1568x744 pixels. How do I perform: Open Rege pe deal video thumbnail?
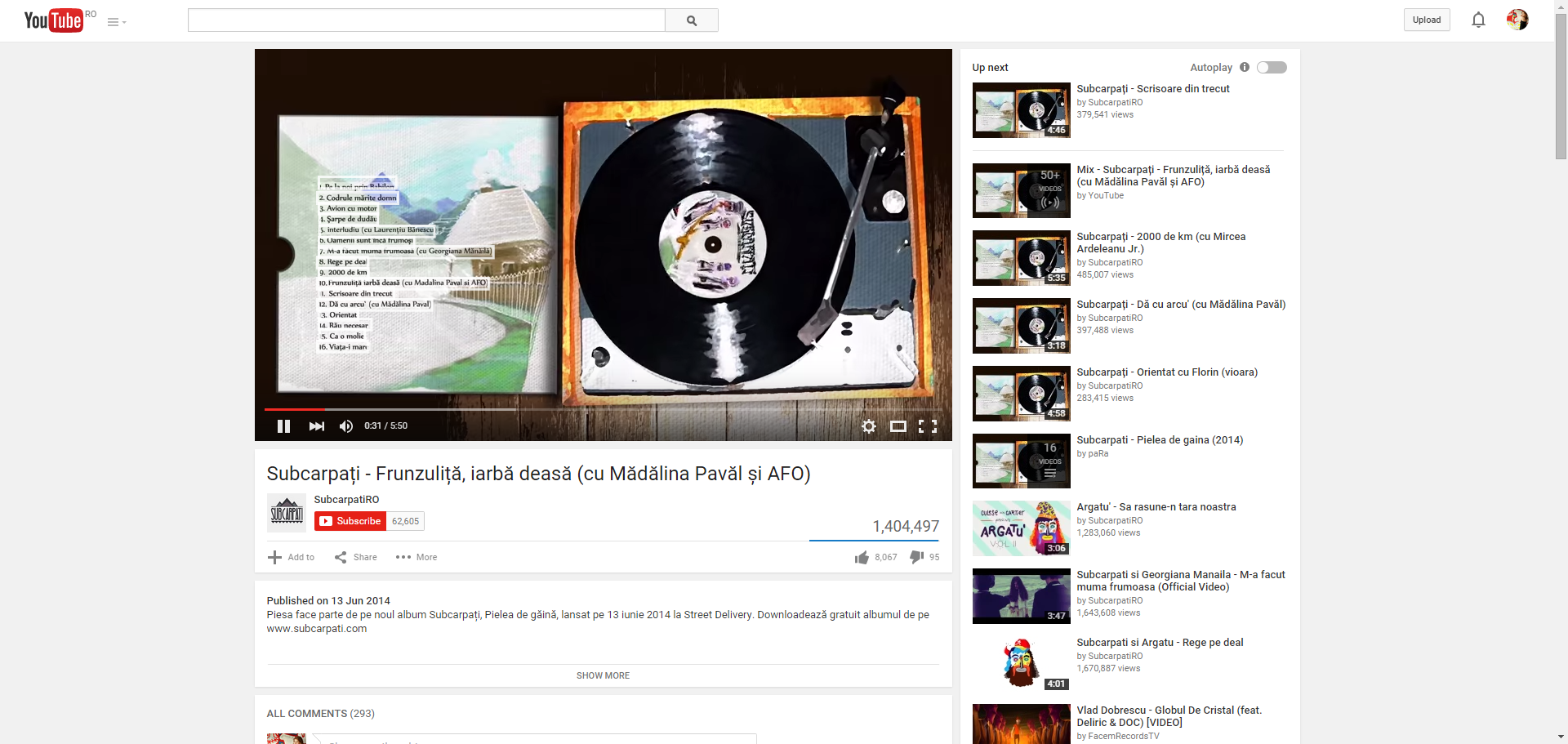click(x=1022, y=664)
